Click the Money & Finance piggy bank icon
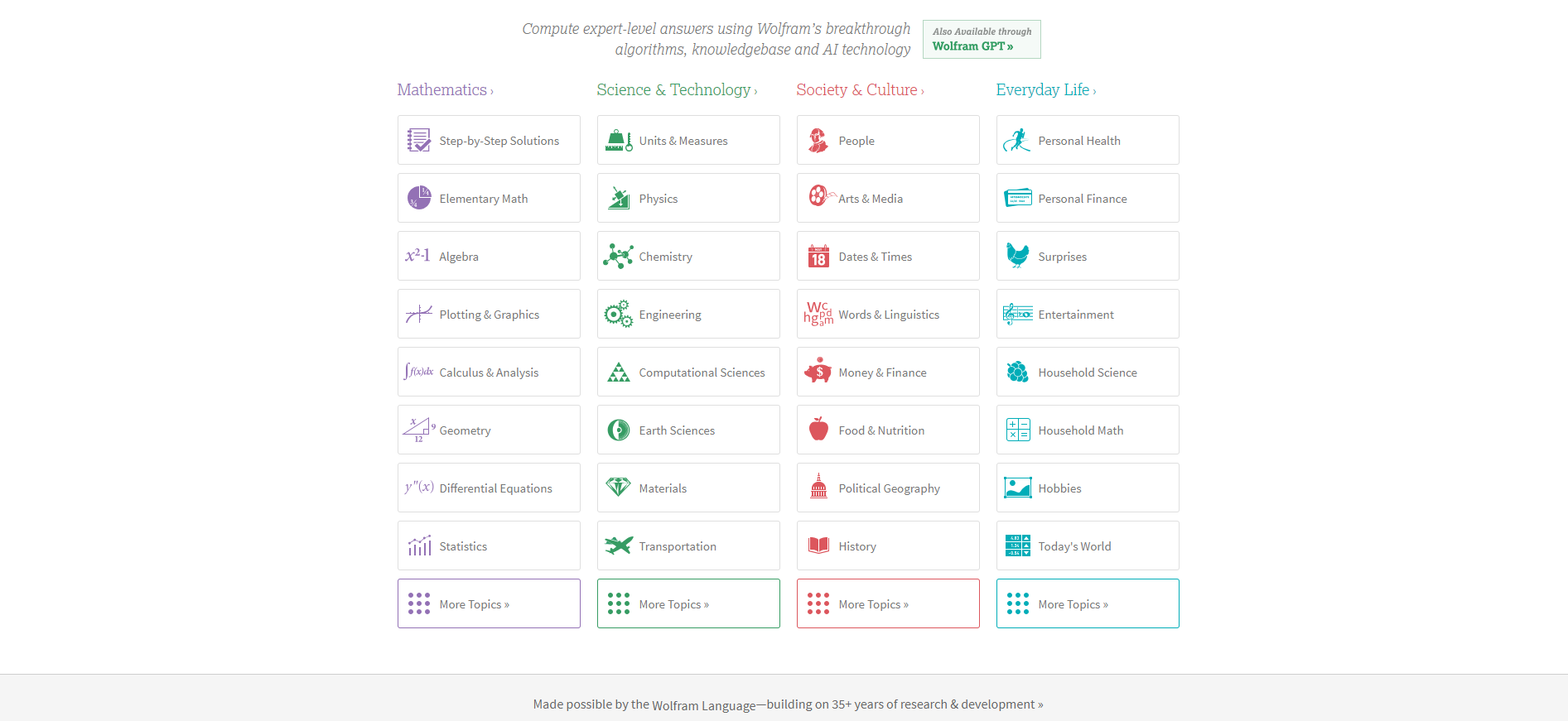The width and height of the screenshot is (1568, 721). click(818, 373)
